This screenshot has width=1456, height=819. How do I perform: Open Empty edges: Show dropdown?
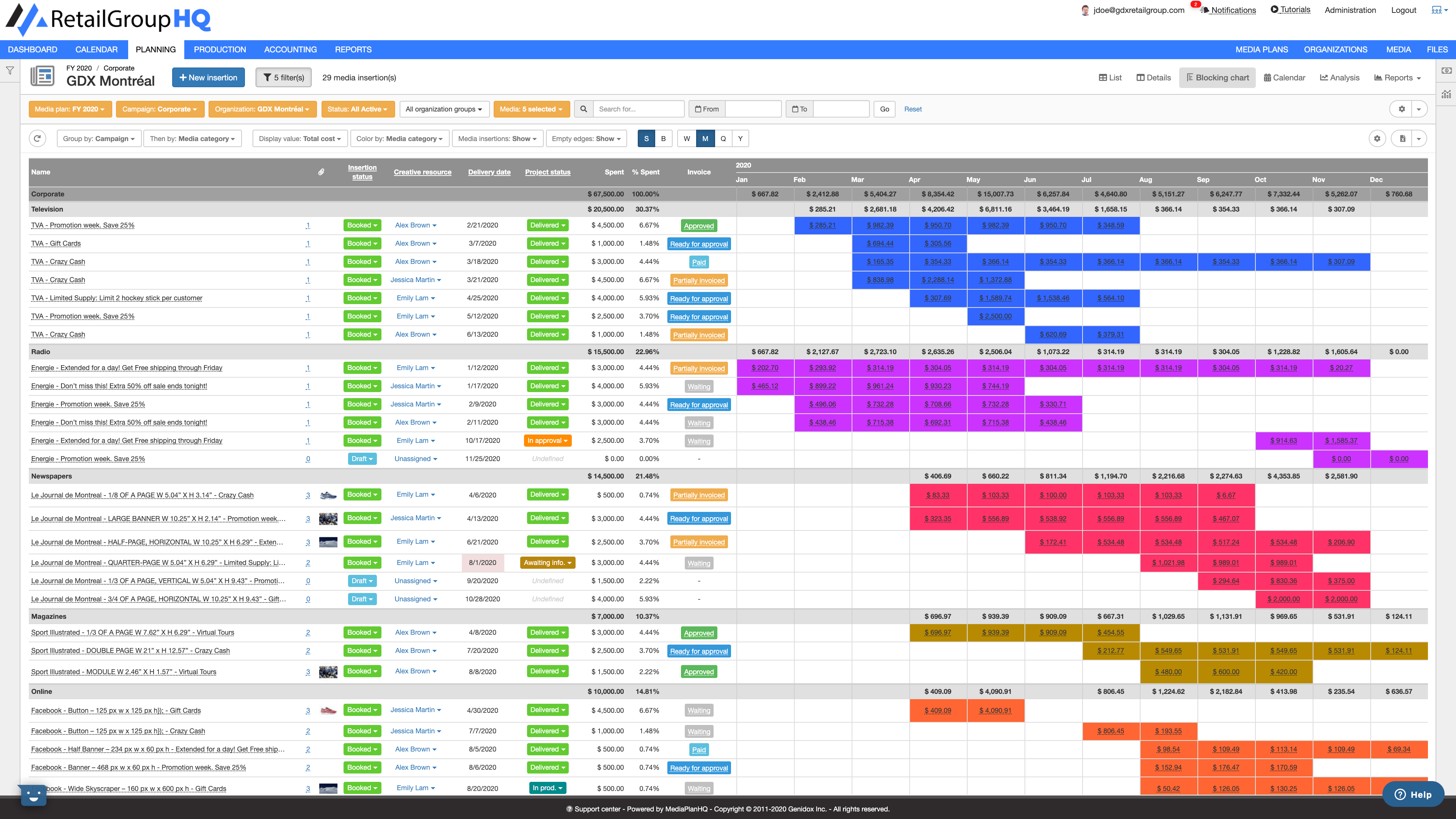[x=586, y=138]
